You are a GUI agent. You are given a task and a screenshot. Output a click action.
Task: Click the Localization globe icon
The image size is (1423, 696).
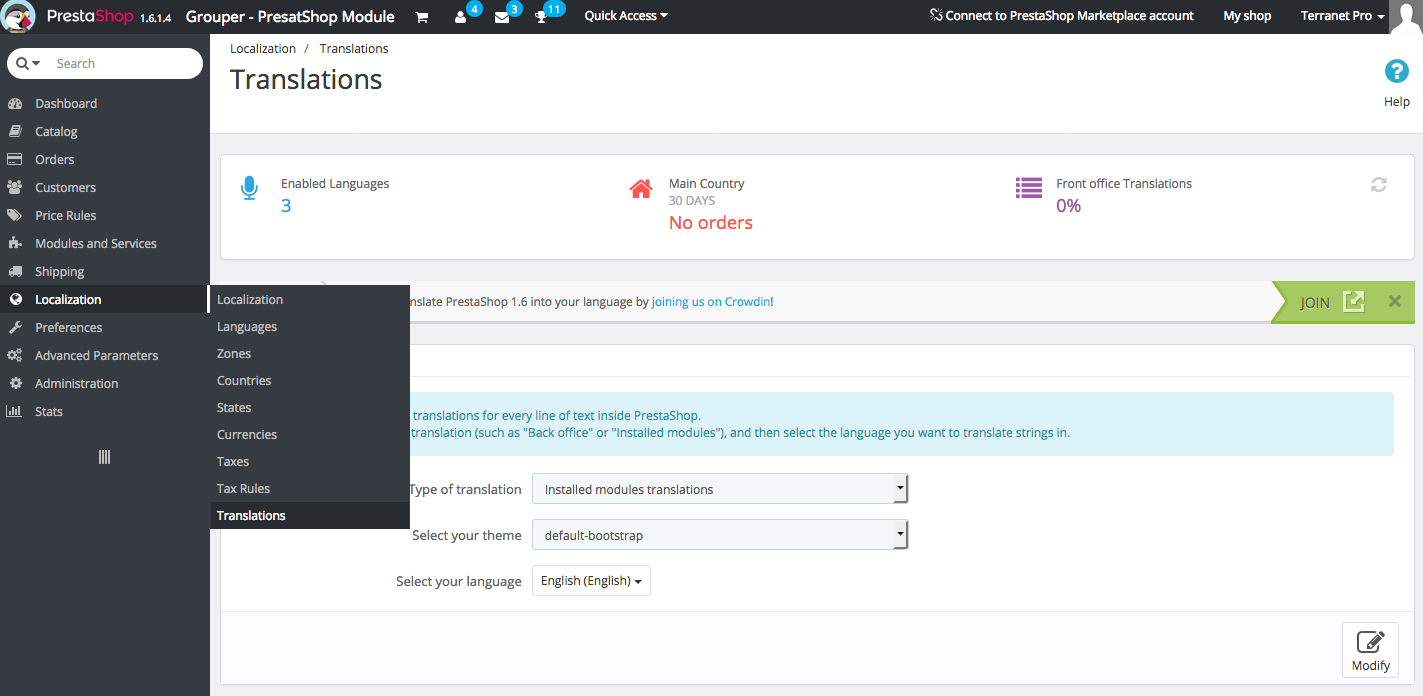tap(15, 300)
